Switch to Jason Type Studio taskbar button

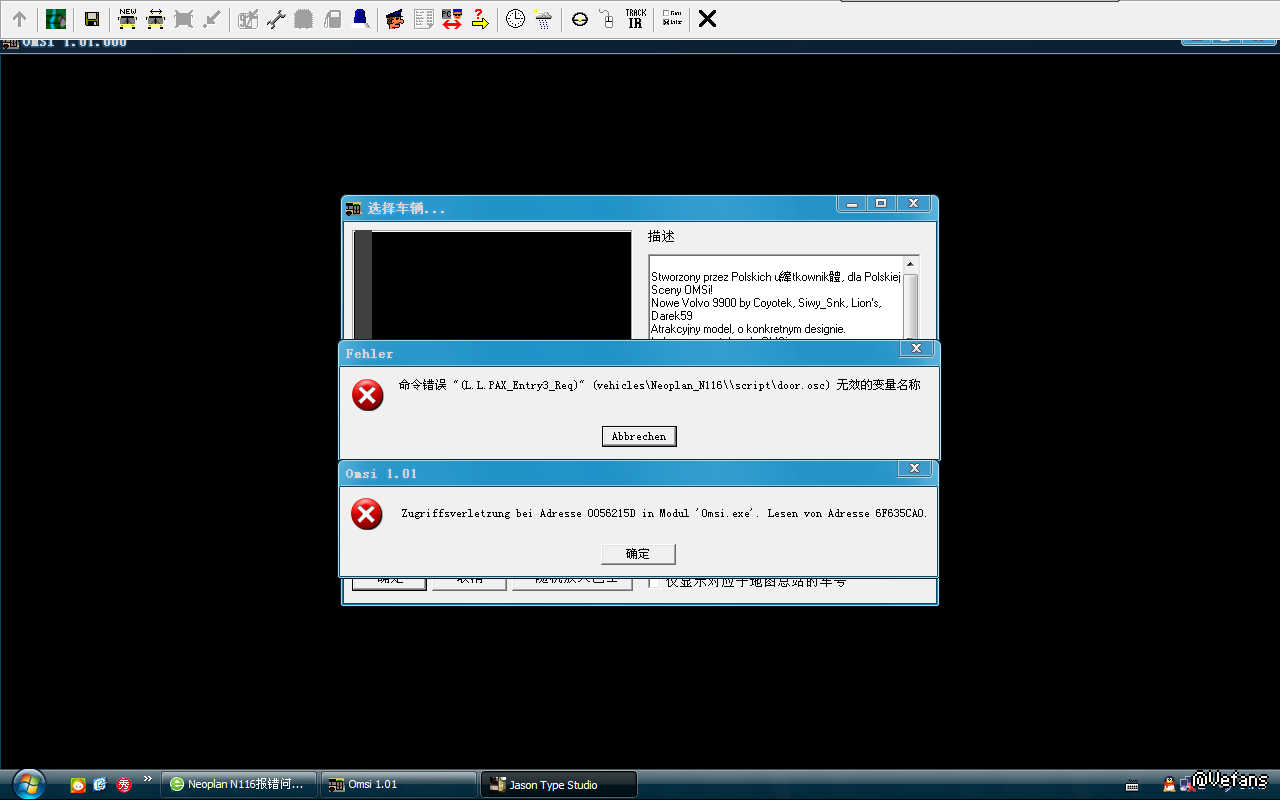point(558,785)
